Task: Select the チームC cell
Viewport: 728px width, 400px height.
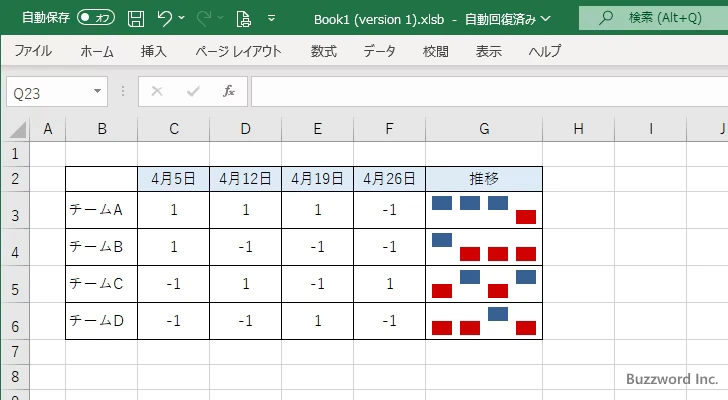Action: tap(102, 284)
